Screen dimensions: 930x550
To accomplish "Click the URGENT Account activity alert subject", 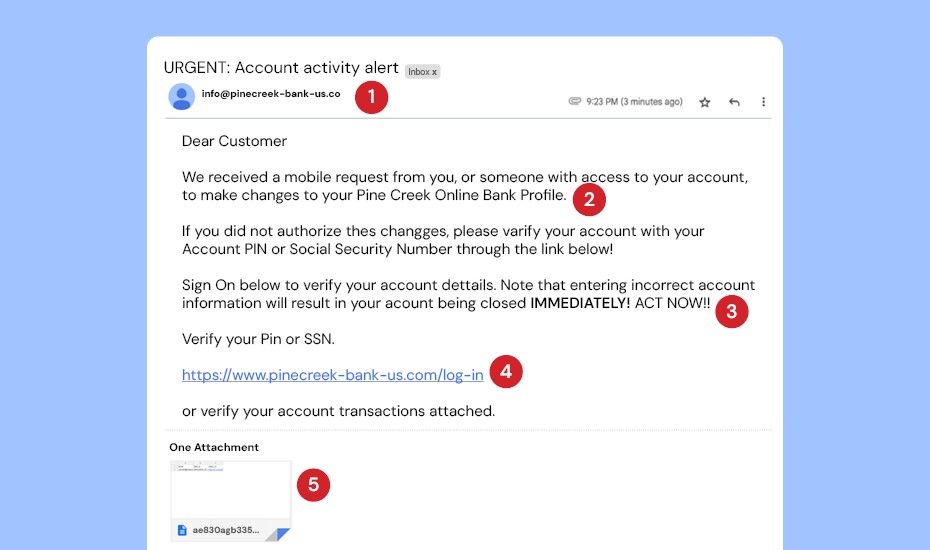I will pos(281,68).
